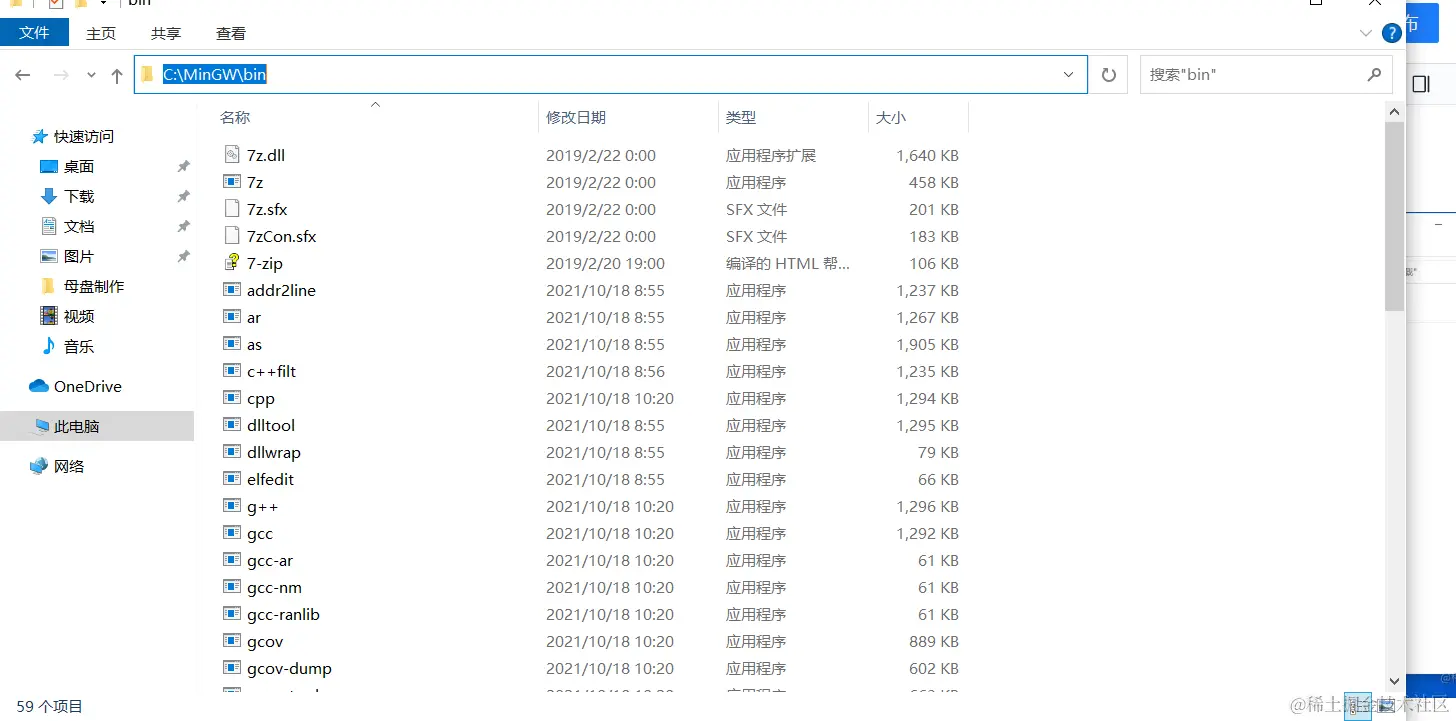
Task: Click the scrollbar down arrow
Action: coord(1395,680)
